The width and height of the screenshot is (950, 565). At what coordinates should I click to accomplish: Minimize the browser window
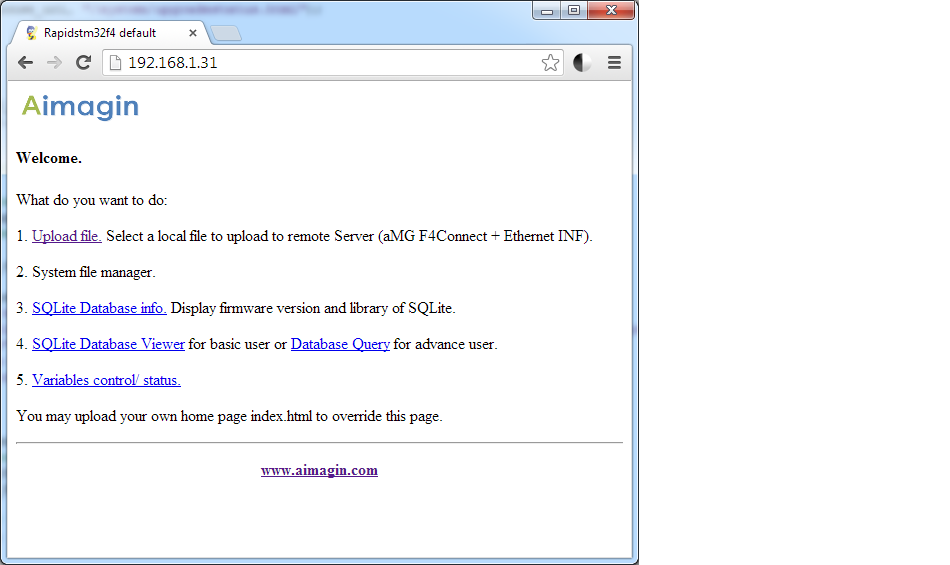pos(547,10)
